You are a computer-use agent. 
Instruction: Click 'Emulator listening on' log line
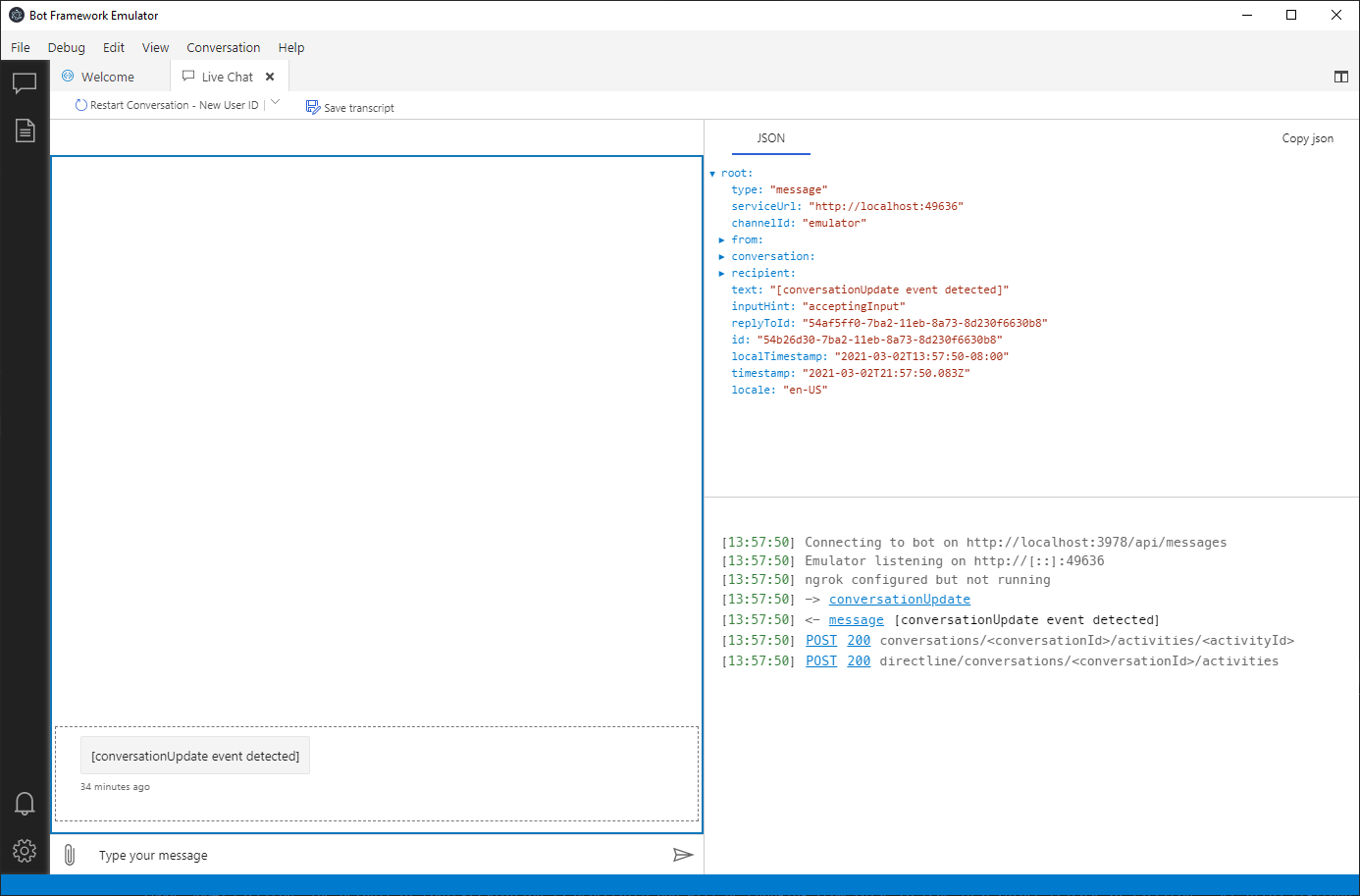click(913, 561)
